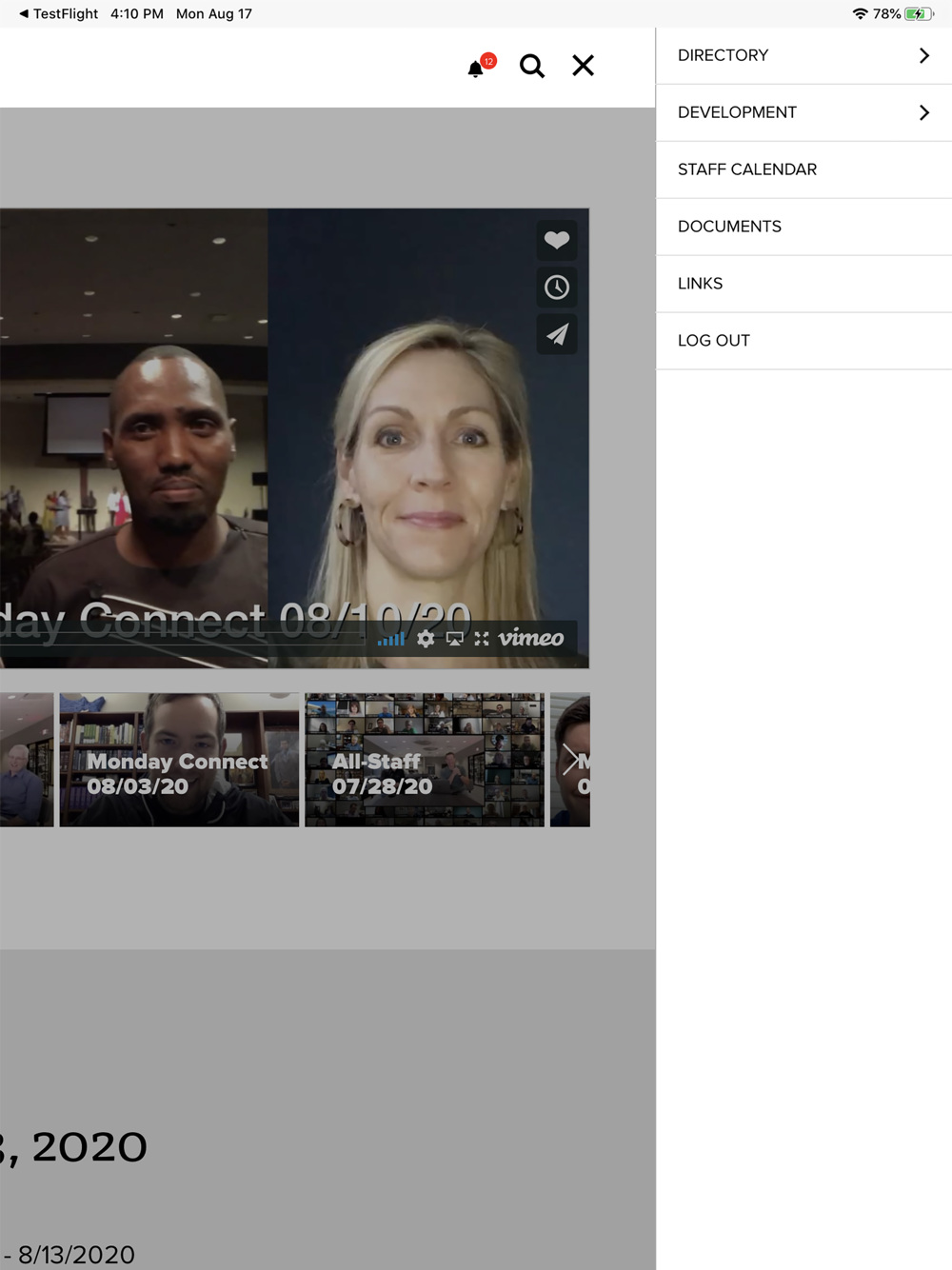
Task: Close the side menu with X icon
Action: pos(583,66)
